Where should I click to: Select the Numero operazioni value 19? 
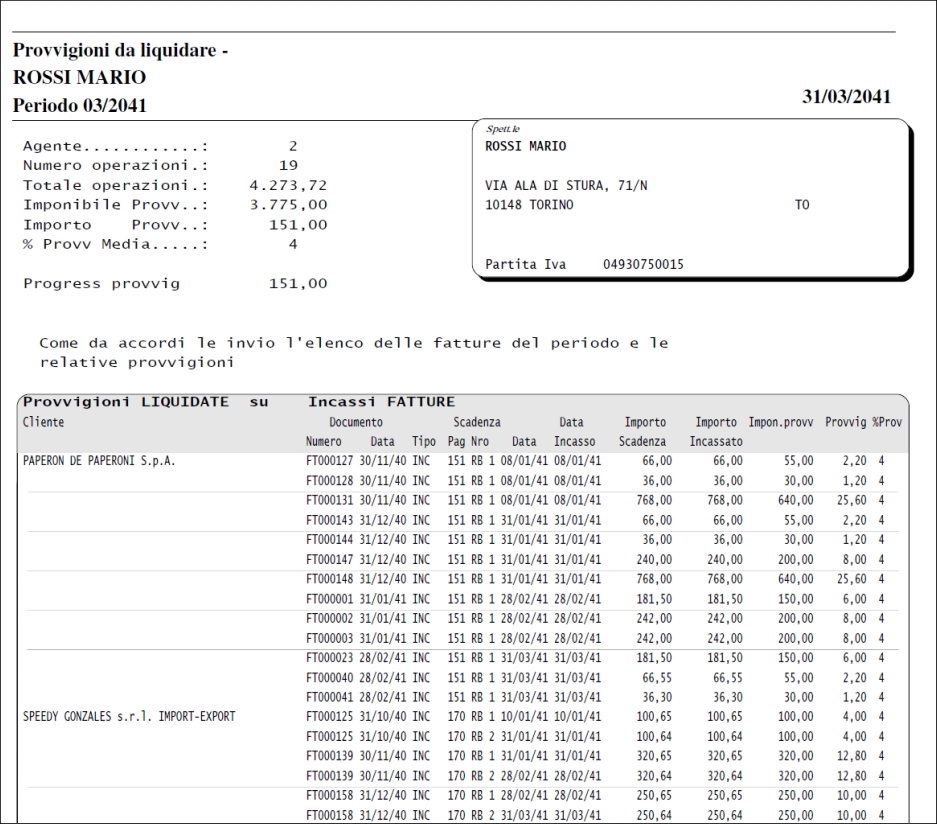[288, 166]
